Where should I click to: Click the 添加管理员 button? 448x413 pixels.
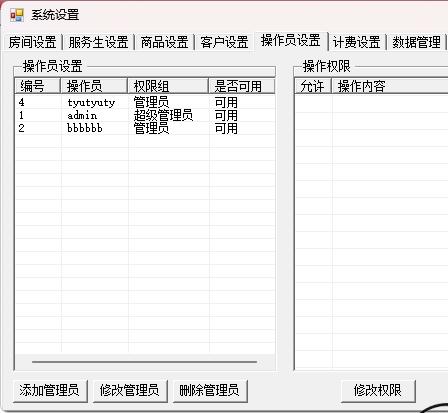click(x=50, y=390)
